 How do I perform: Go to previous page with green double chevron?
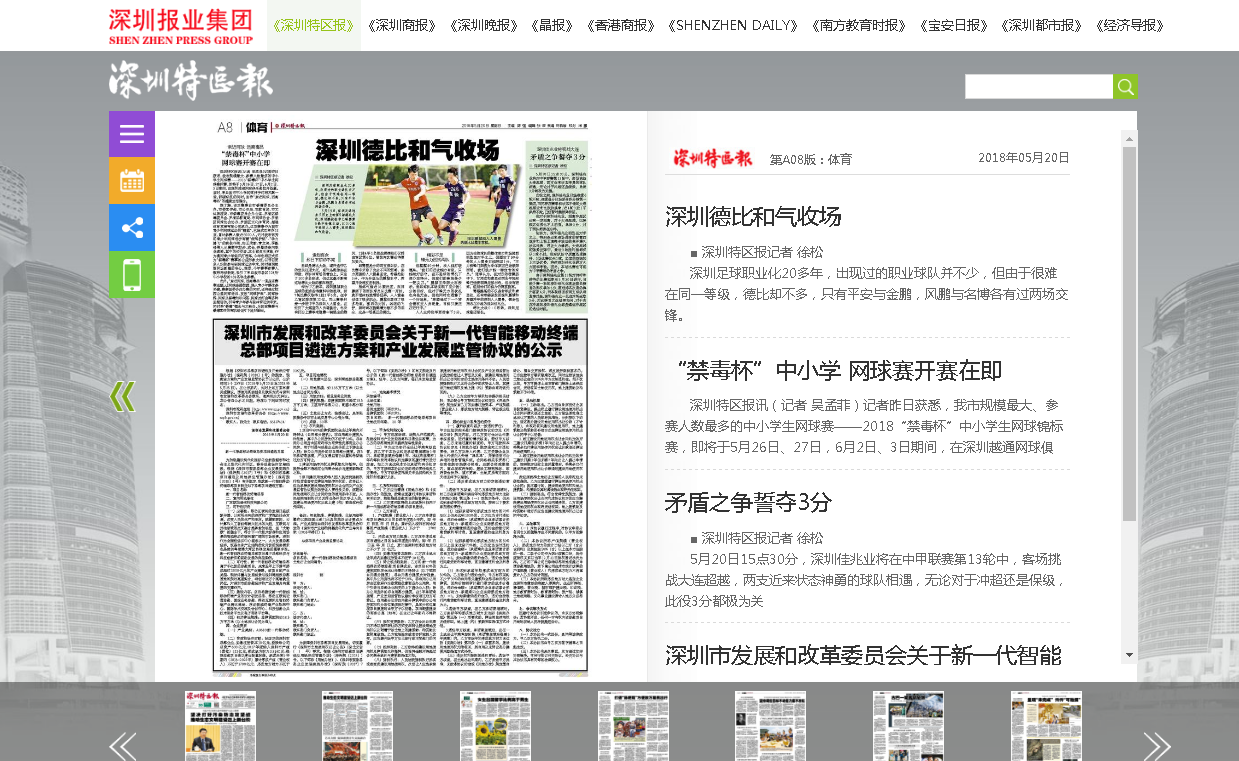122,397
